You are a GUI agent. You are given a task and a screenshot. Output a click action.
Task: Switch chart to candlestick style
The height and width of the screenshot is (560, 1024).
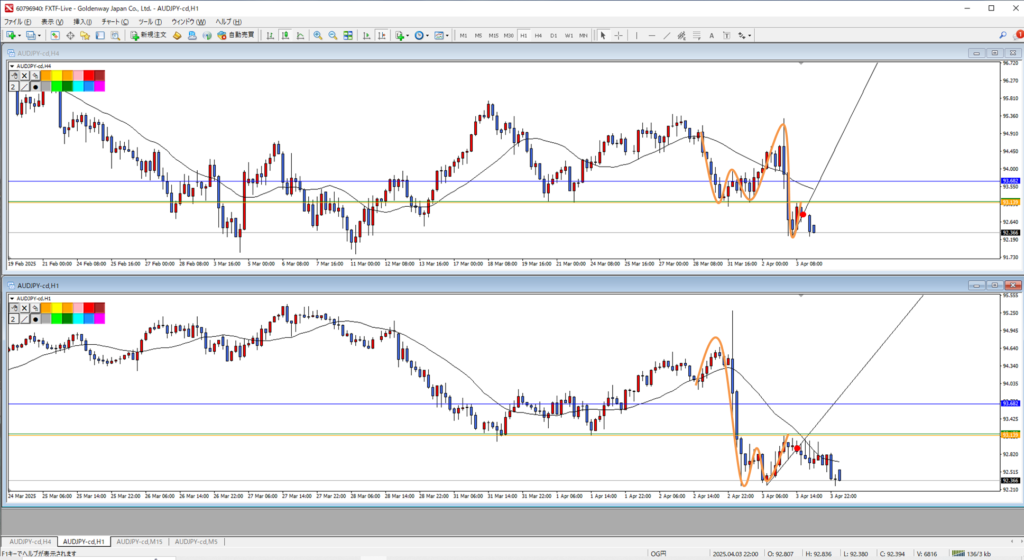click(x=285, y=35)
